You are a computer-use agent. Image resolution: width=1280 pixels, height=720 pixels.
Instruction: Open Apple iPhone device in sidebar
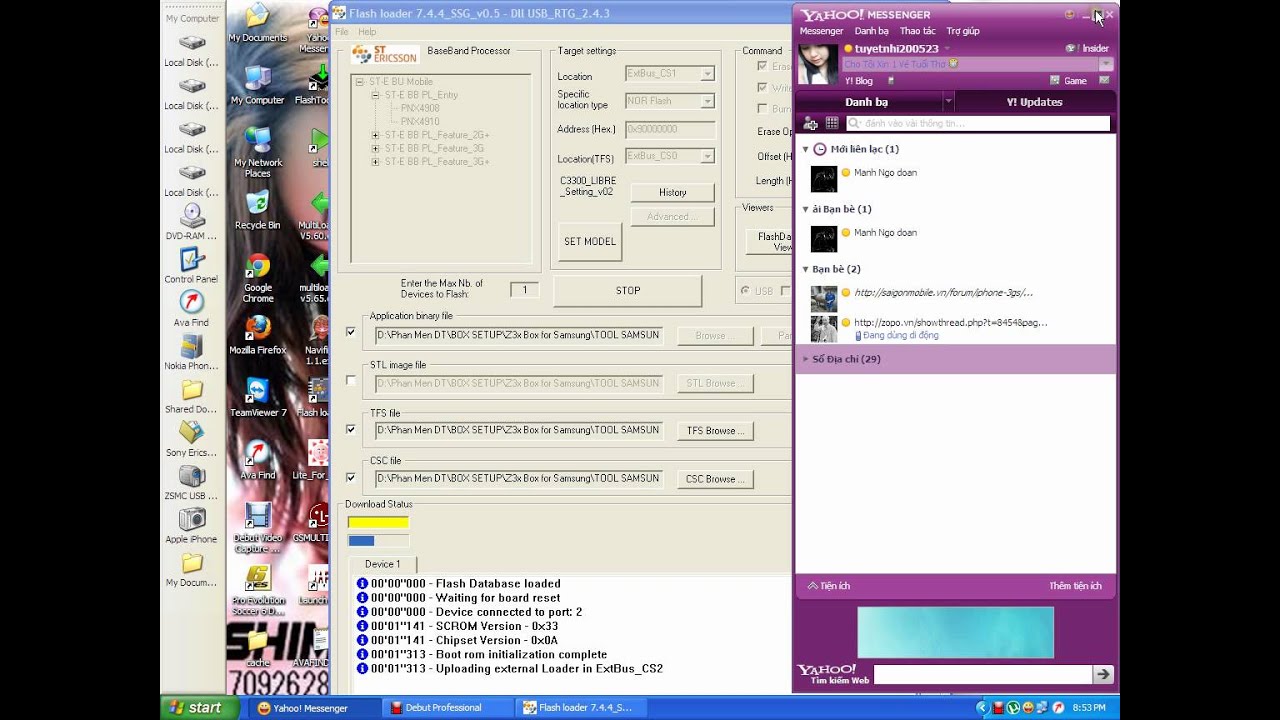click(191, 525)
